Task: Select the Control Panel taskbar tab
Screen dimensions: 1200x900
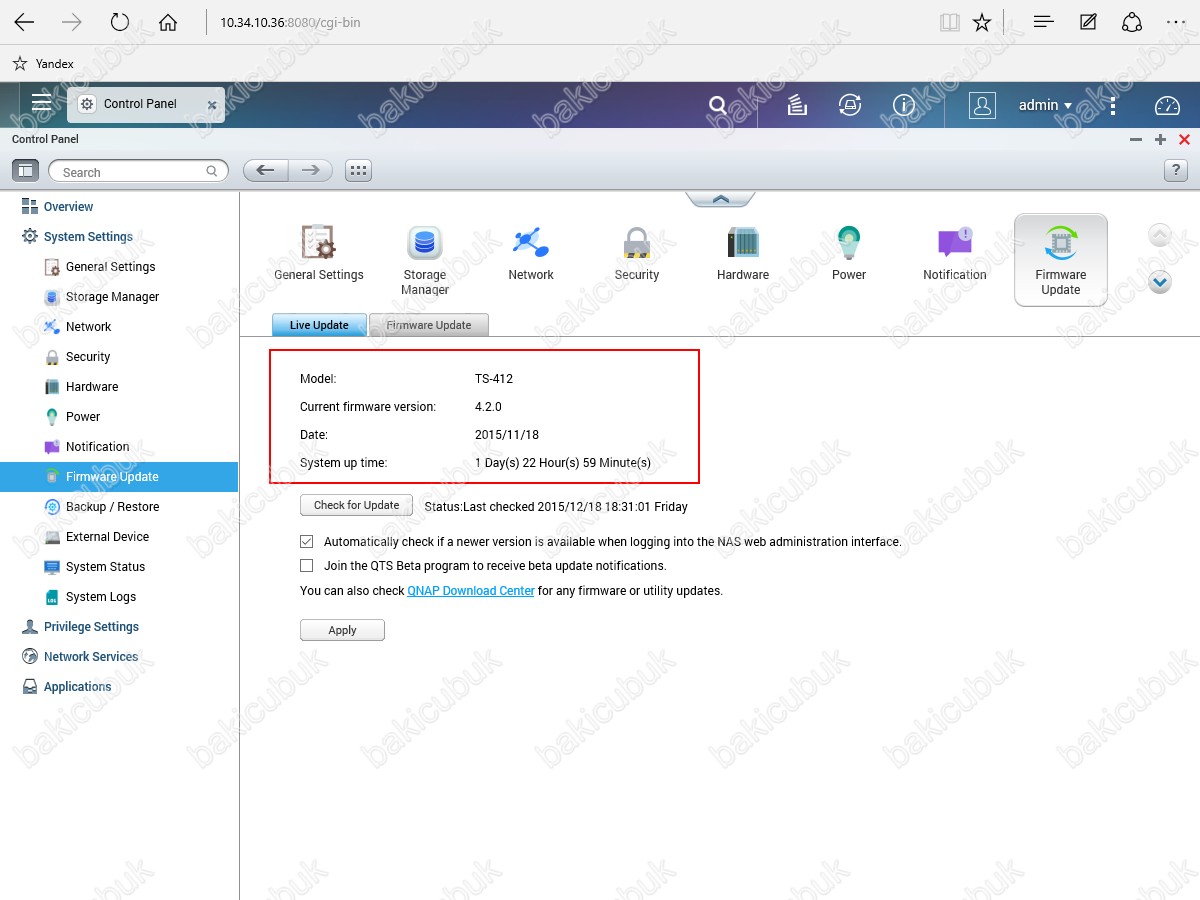Action: click(x=145, y=104)
